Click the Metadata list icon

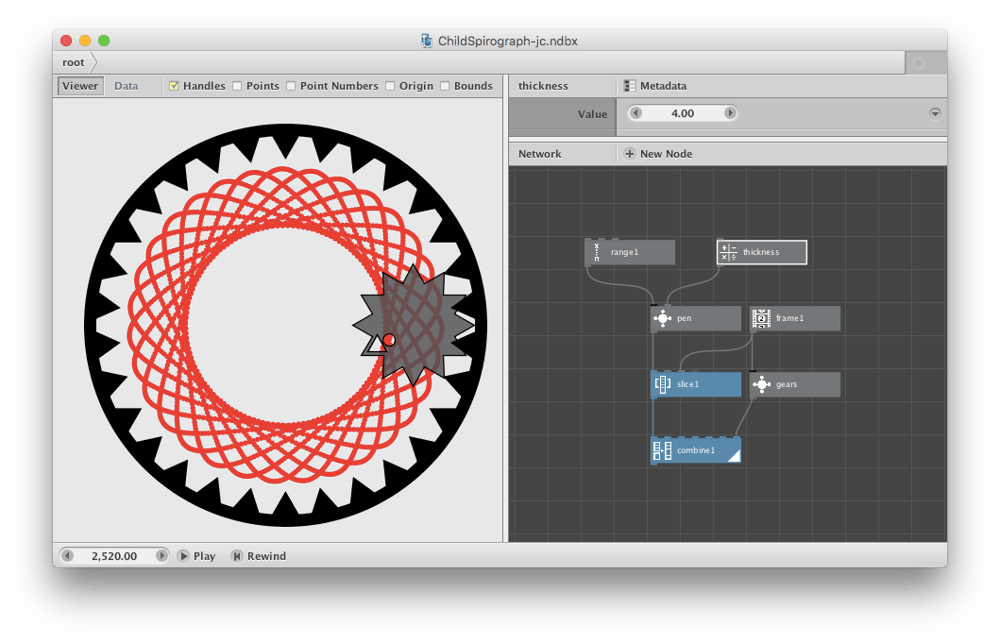629,85
